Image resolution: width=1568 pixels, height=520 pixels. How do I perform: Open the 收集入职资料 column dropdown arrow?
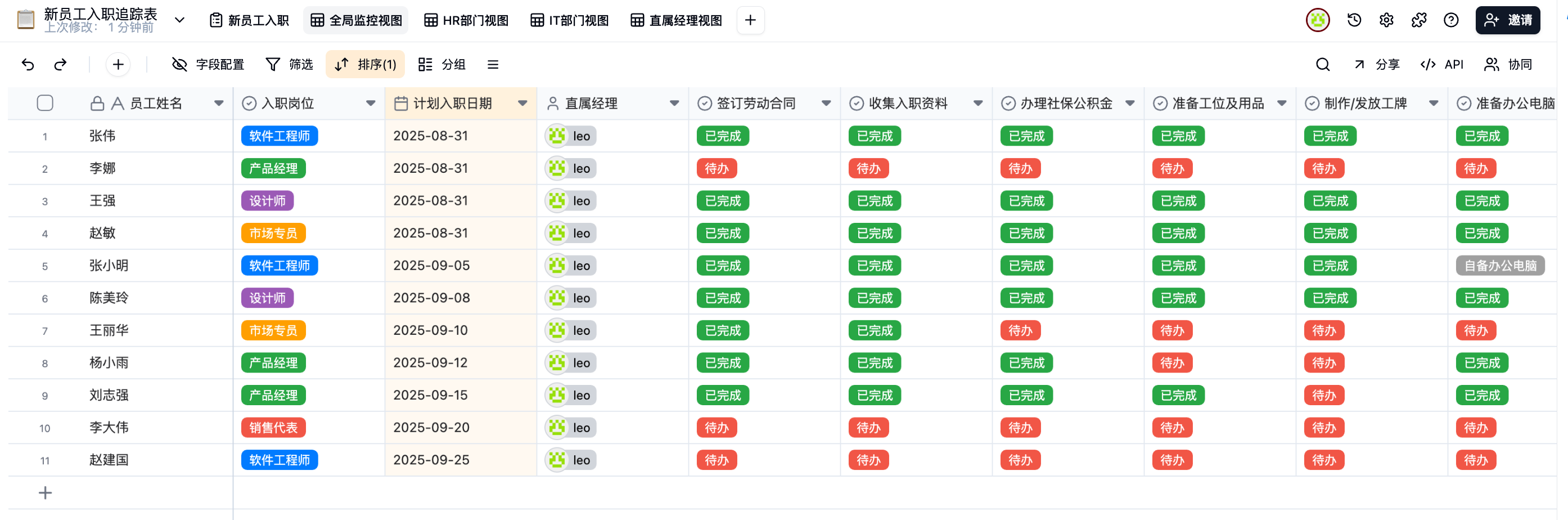tap(978, 104)
